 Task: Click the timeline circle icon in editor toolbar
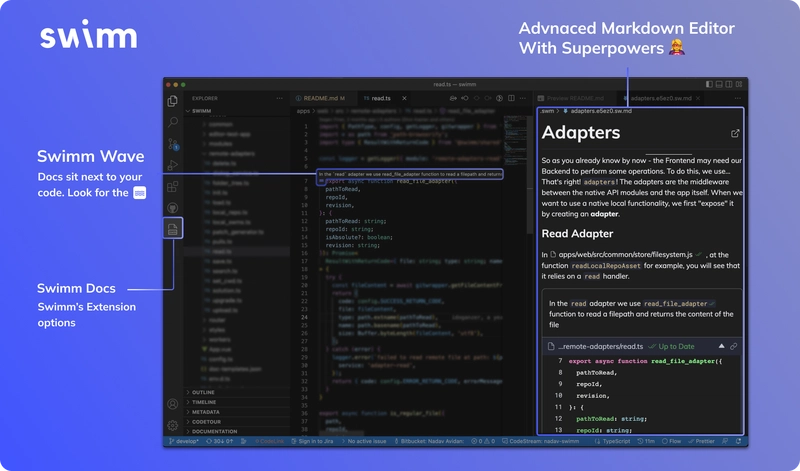coord(499,98)
